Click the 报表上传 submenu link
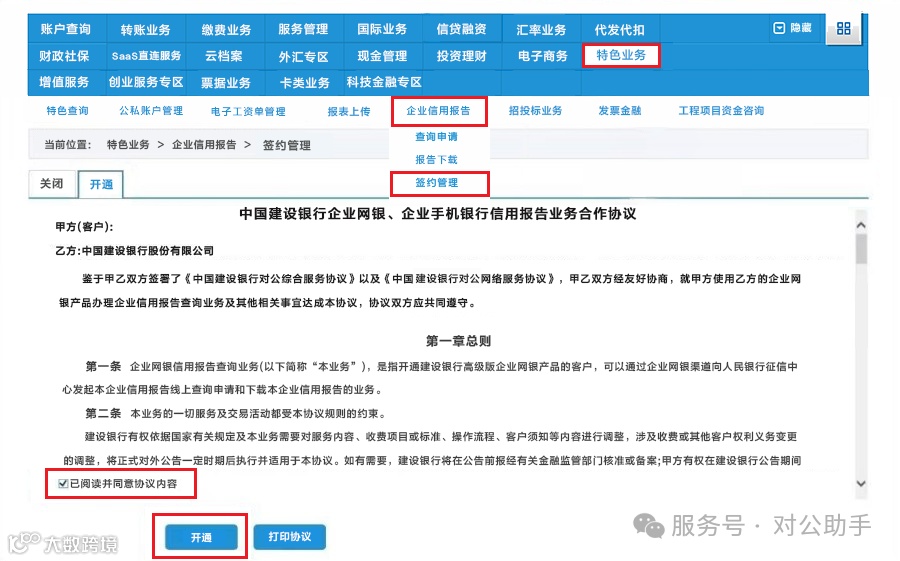 pos(348,111)
